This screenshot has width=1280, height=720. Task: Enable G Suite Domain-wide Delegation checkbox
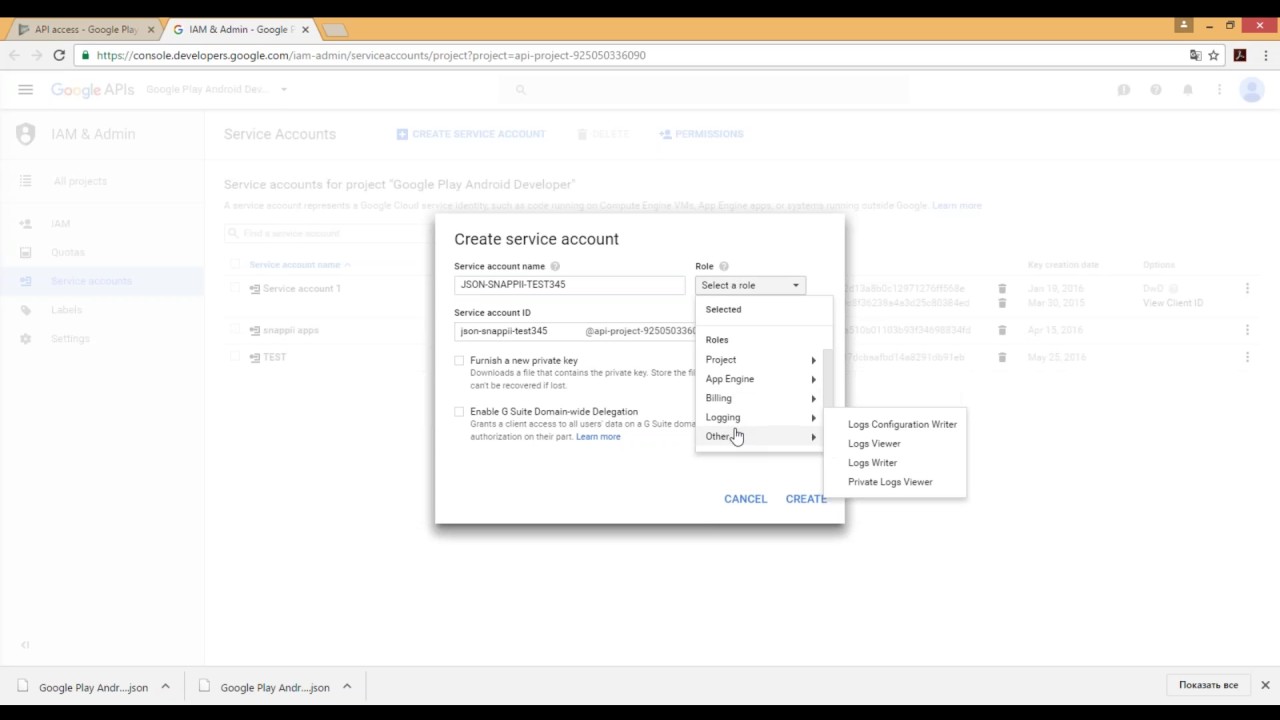point(460,412)
